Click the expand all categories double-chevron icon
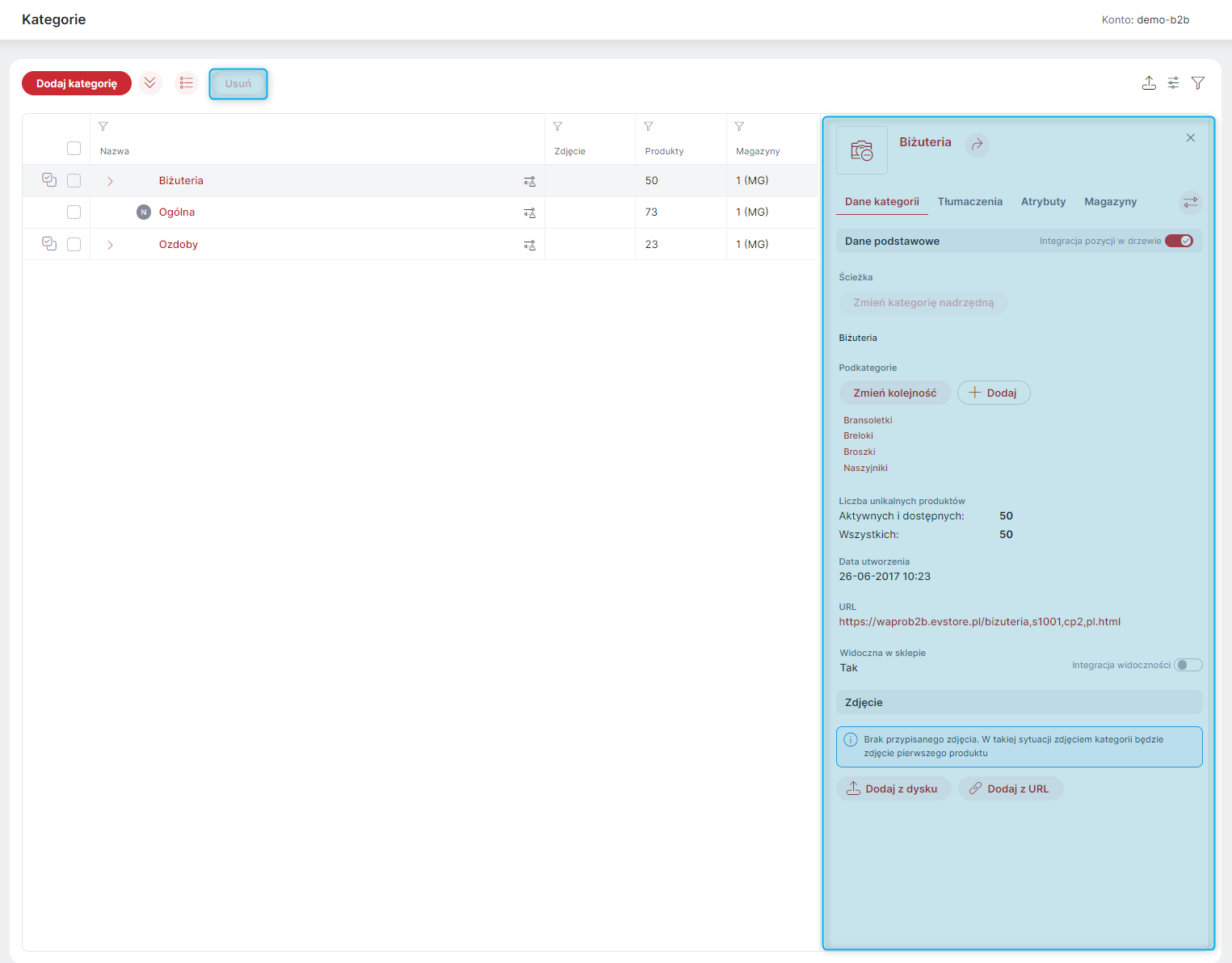1232x963 pixels. pyautogui.click(x=149, y=83)
